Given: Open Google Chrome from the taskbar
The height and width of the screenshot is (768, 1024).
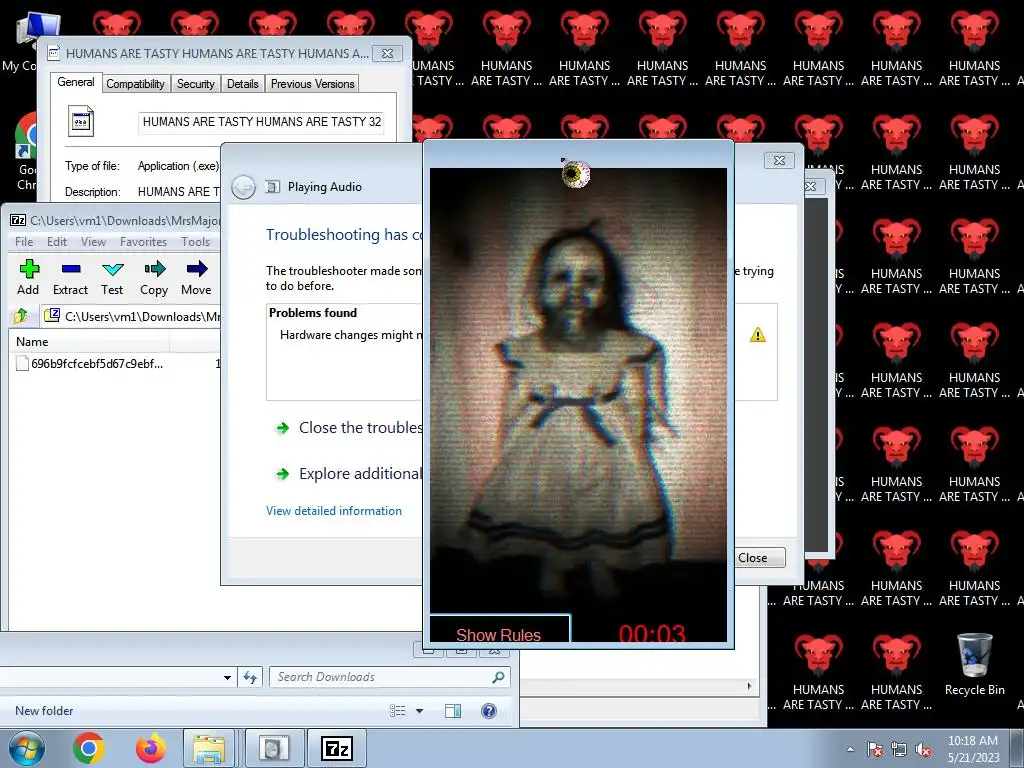Looking at the screenshot, I should (x=88, y=748).
